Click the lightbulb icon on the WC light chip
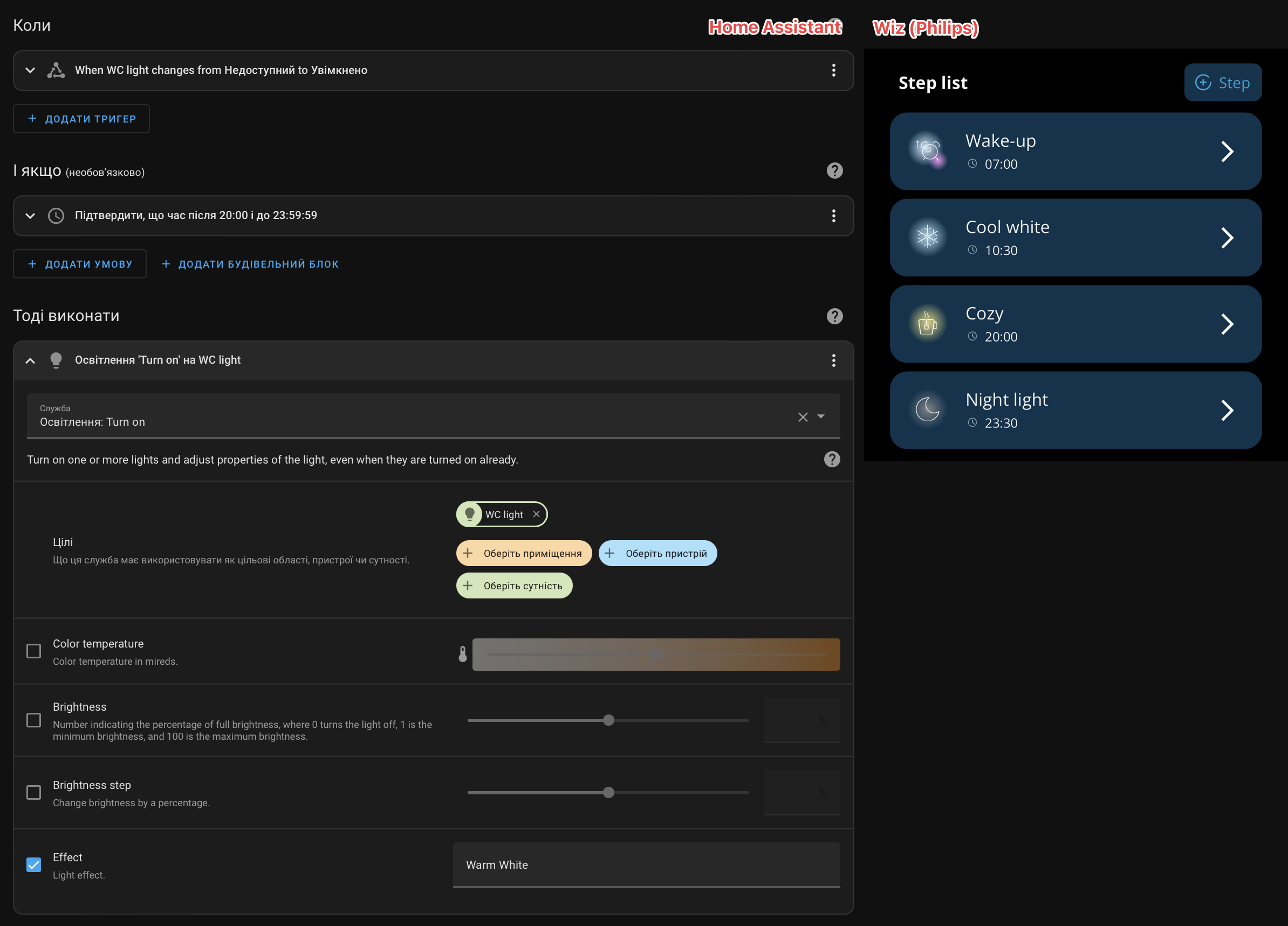This screenshot has height=926, width=1288. click(470, 514)
